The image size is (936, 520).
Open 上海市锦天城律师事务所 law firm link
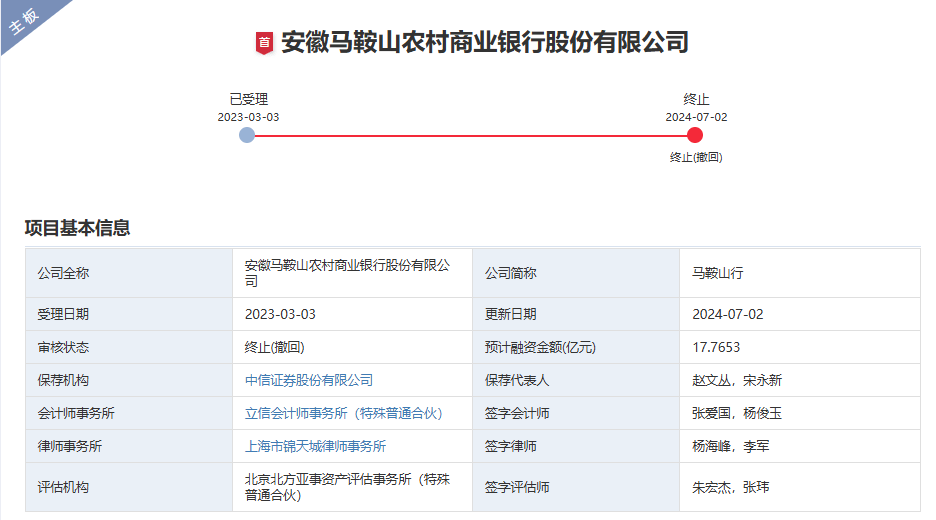pos(315,446)
